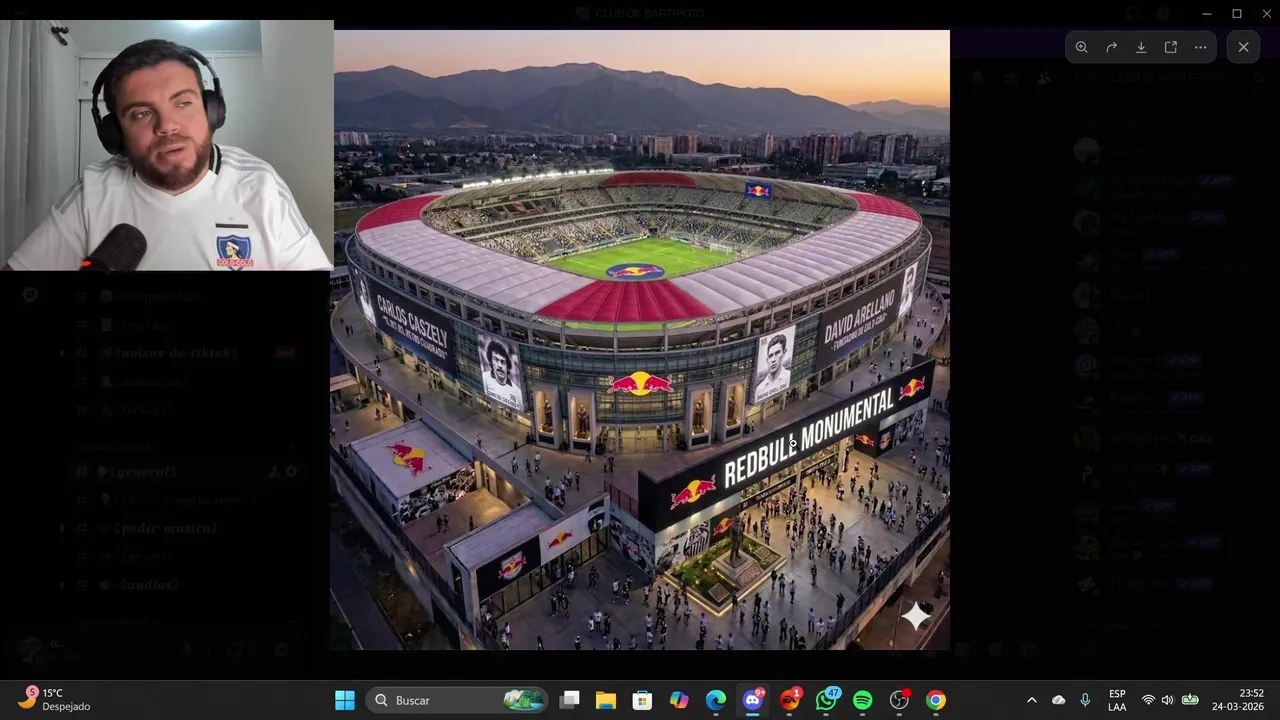Open Spotify from the taskbar
The image size is (1280, 720).
click(862, 700)
